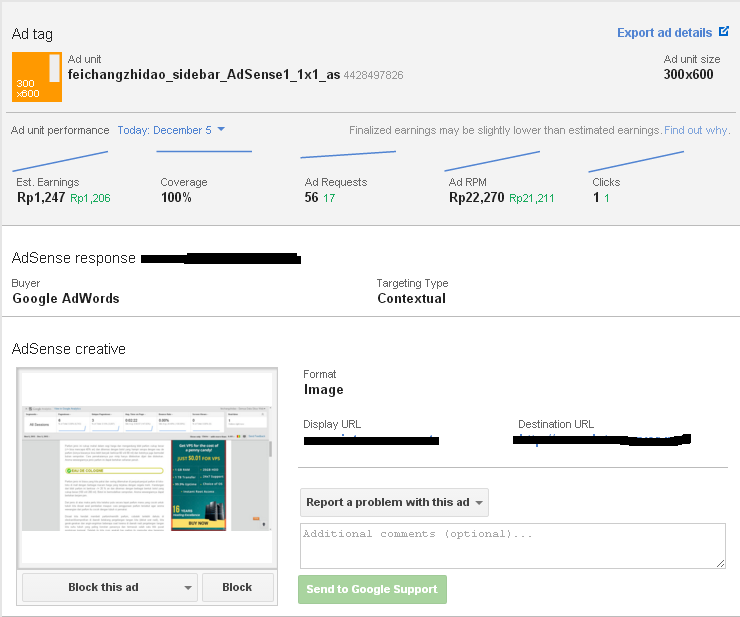Open the Export ad details link

click(x=664, y=33)
